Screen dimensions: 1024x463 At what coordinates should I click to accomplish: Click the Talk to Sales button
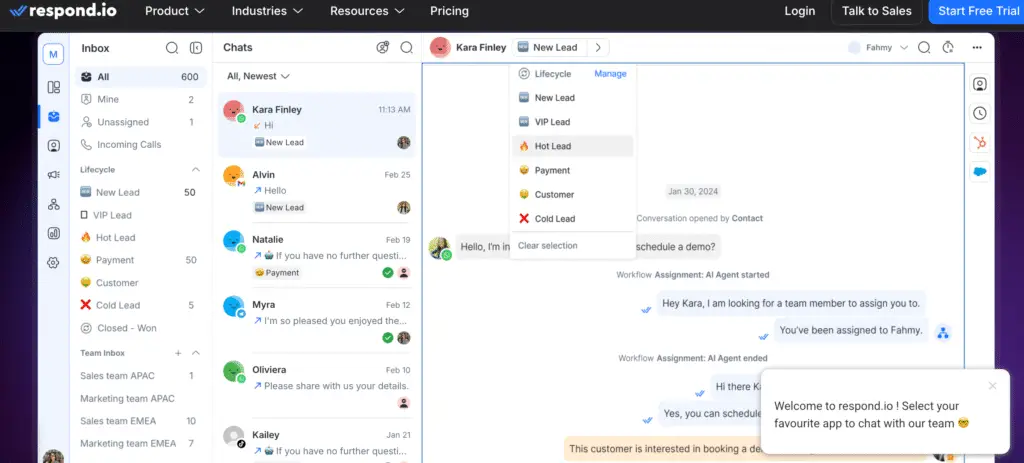coord(876,11)
